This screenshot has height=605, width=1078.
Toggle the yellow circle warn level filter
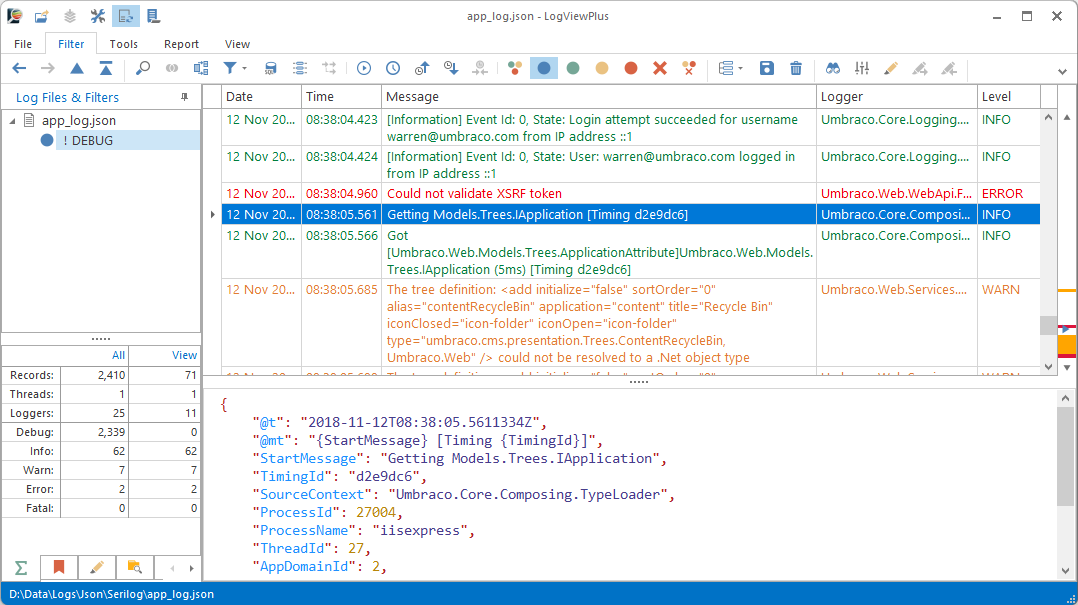point(602,68)
